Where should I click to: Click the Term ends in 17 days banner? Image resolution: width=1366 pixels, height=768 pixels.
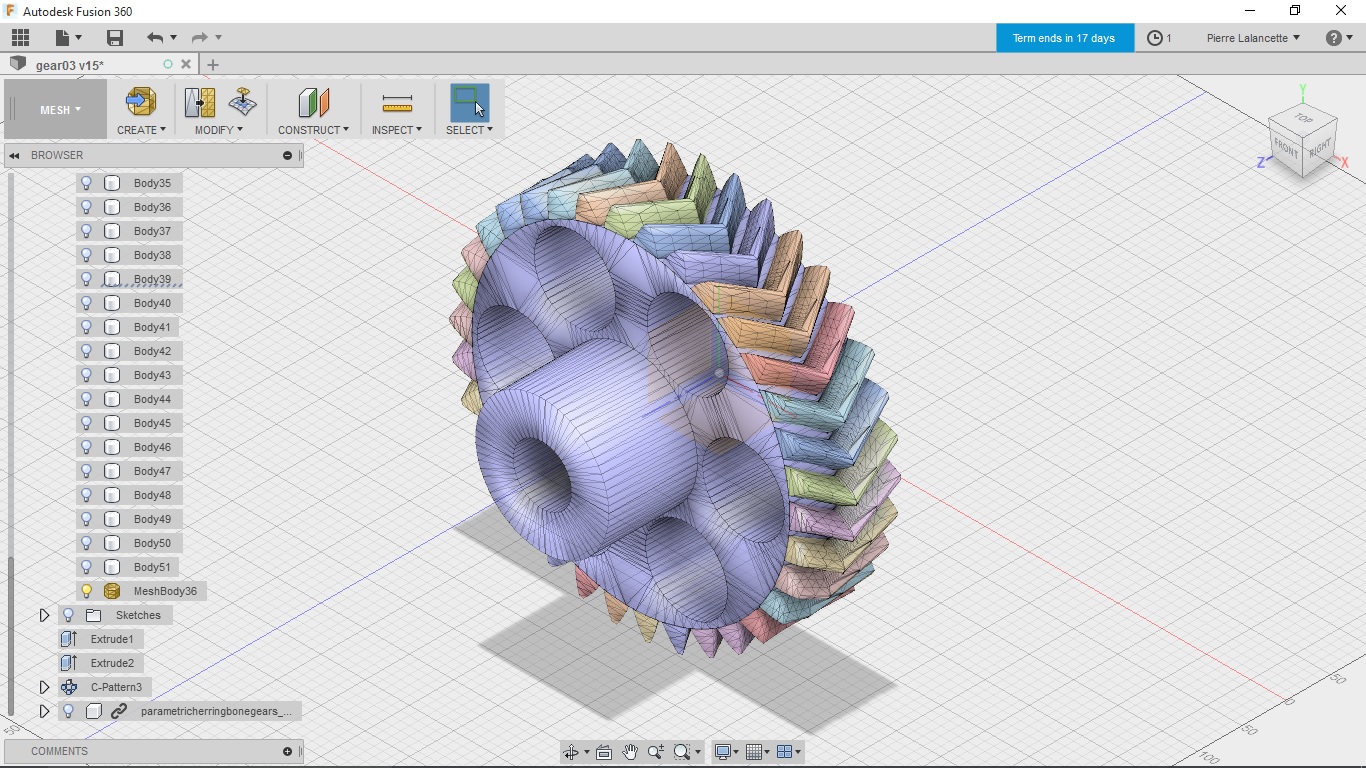1064,38
